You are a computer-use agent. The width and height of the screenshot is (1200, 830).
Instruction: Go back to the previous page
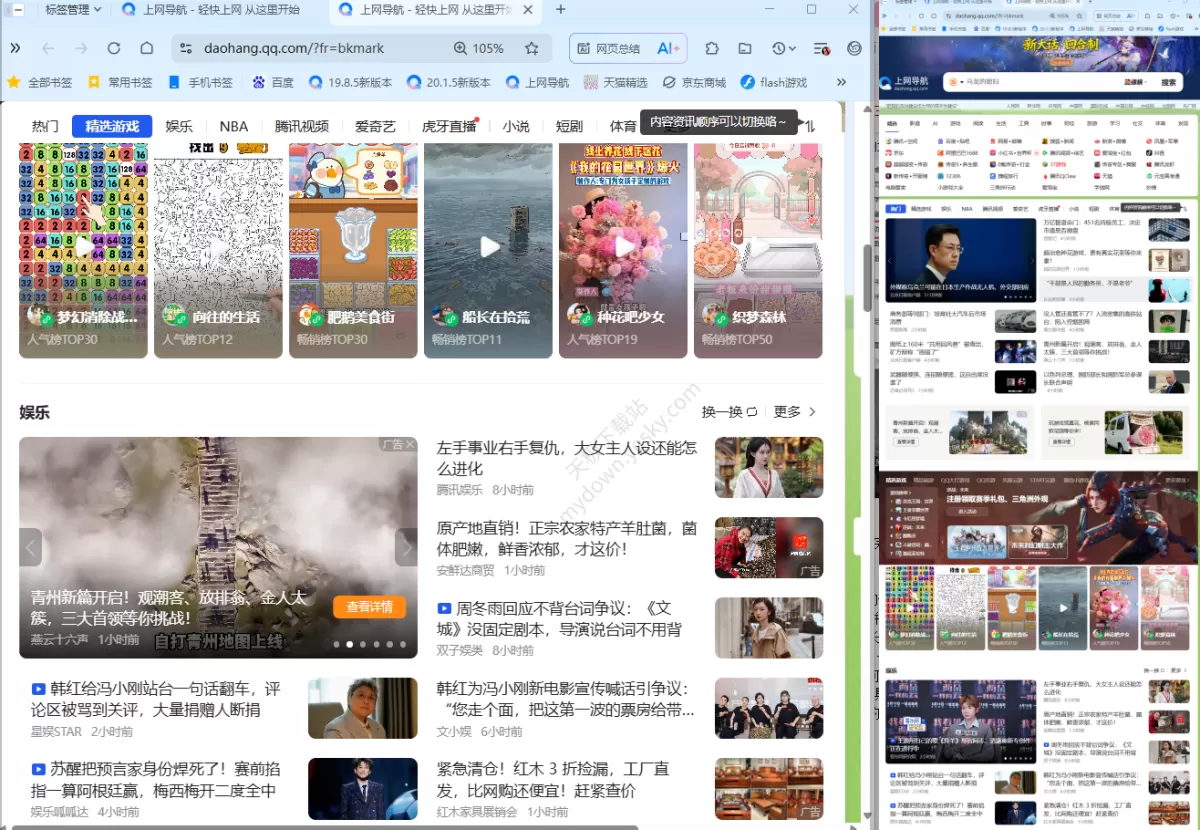click(48, 48)
